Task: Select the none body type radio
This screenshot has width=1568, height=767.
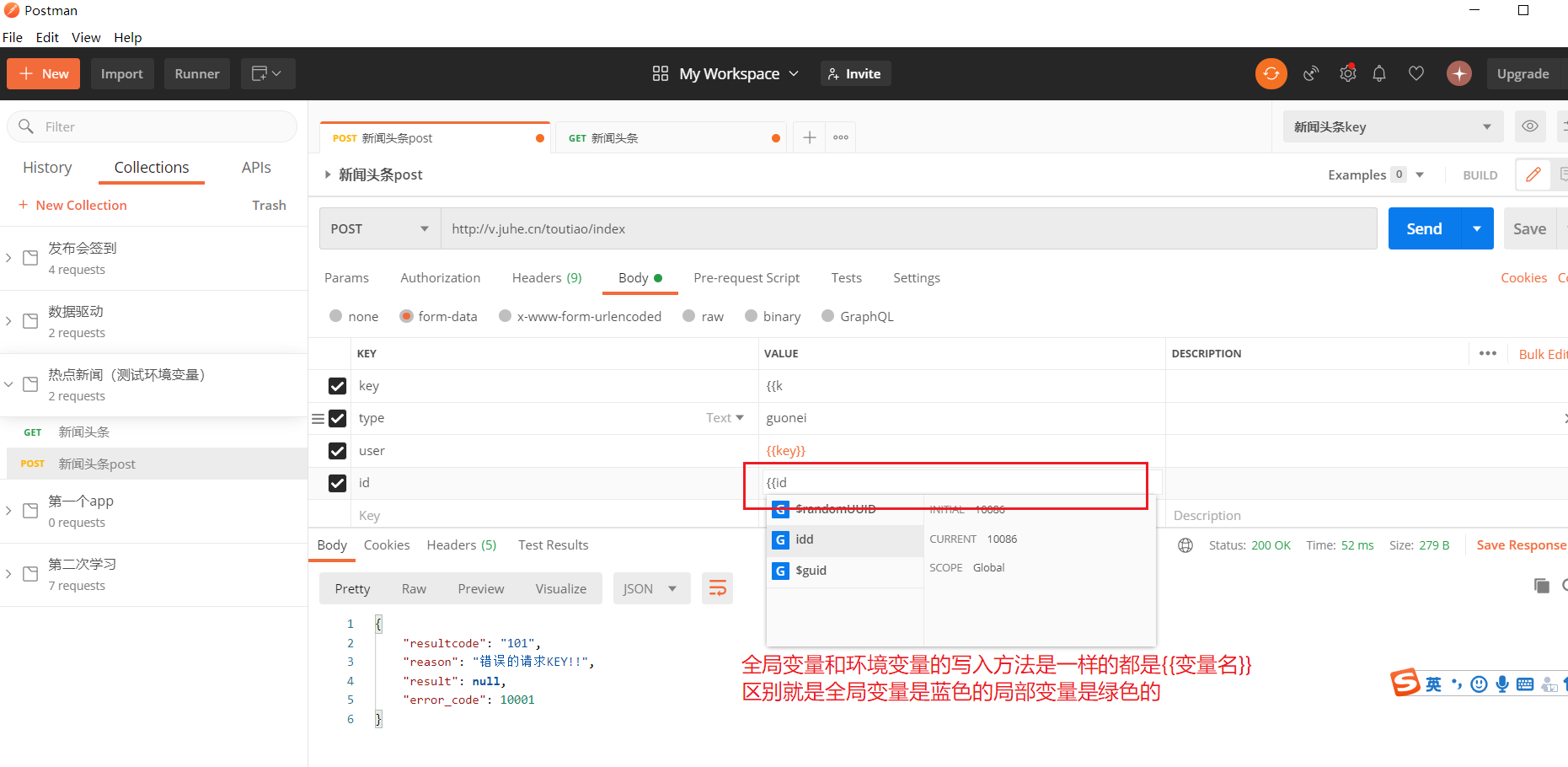Action: tap(336, 316)
